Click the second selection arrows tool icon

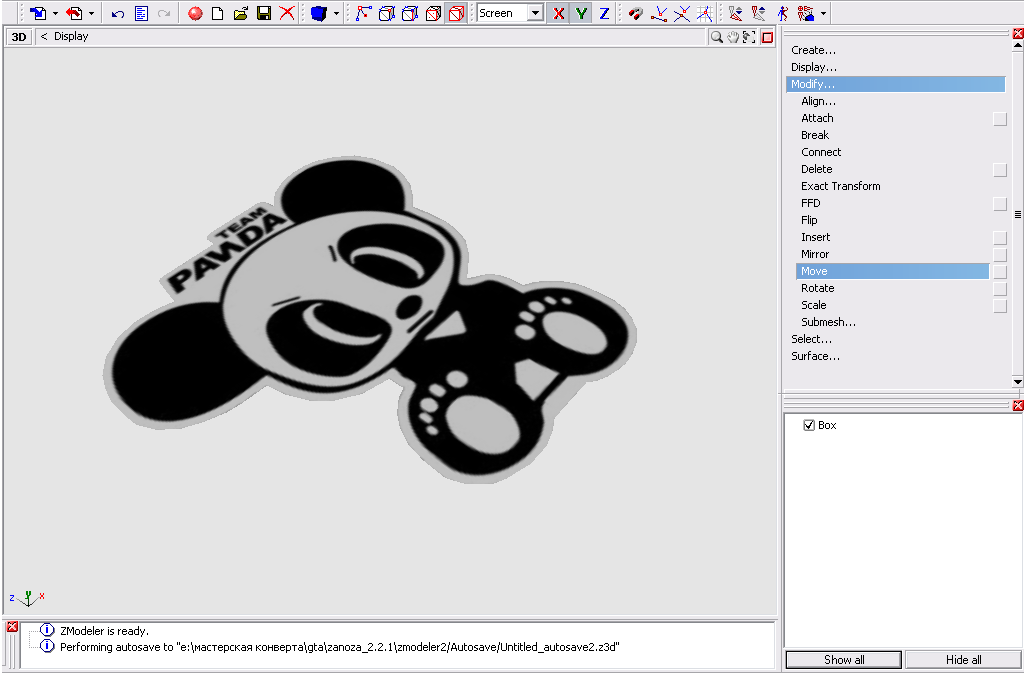758,13
